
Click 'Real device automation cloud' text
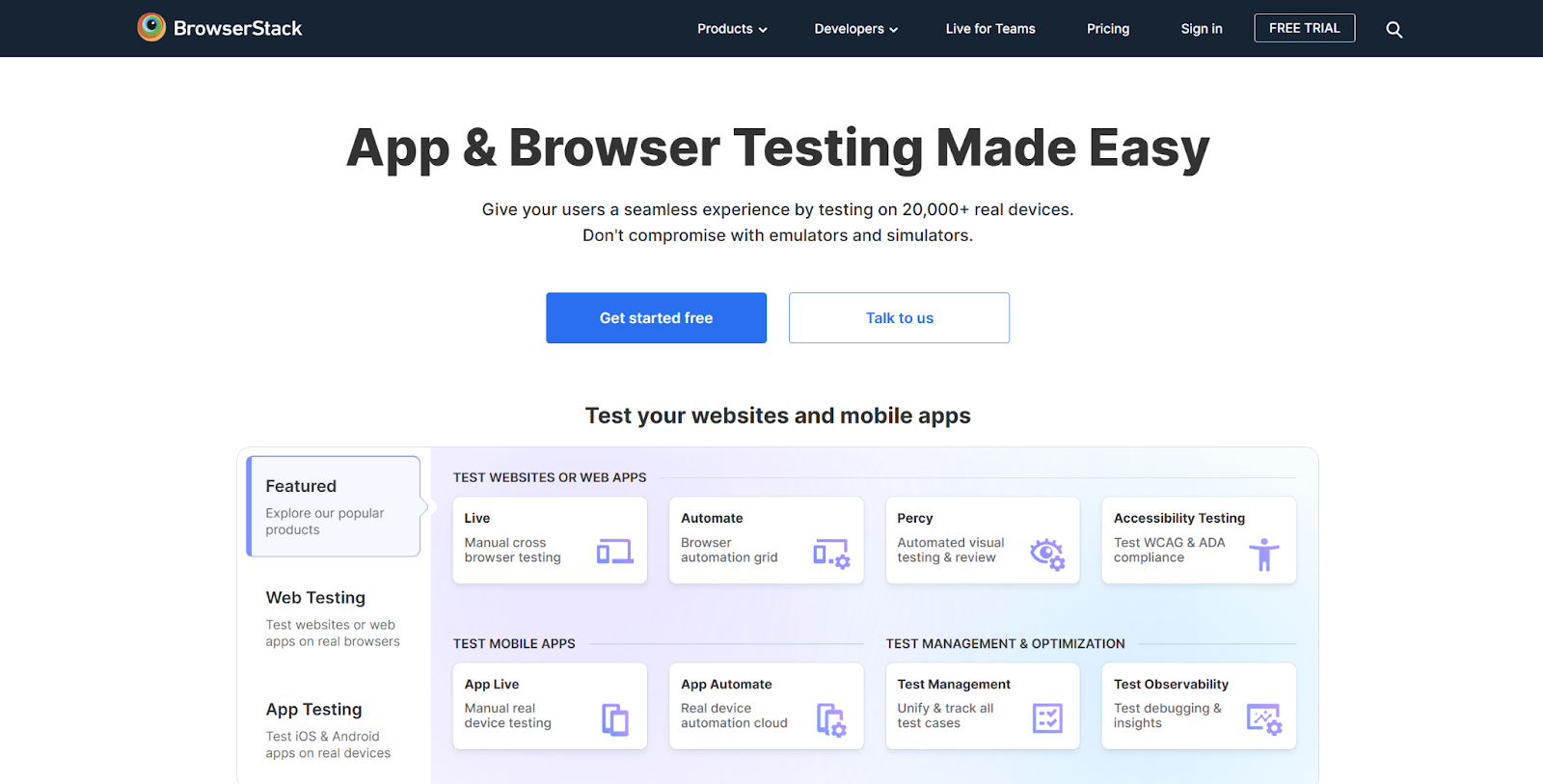click(x=734, y=716)
